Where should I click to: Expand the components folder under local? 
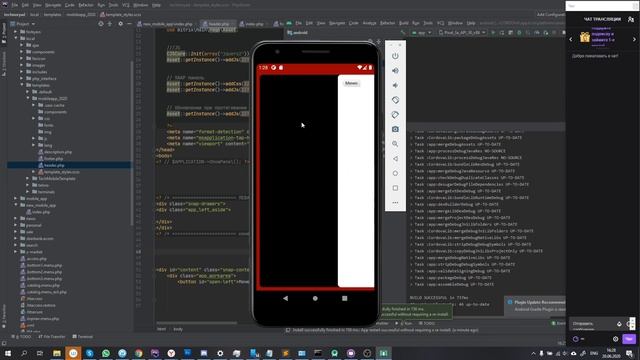pos(22,52)
